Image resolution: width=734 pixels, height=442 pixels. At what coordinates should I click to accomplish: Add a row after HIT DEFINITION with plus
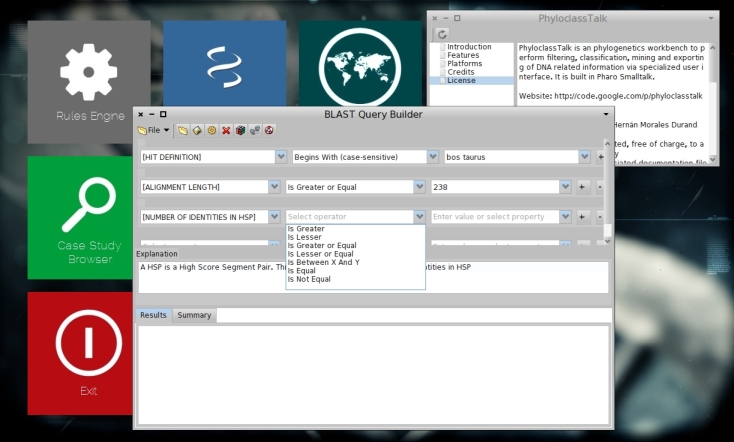pos(600,157)
